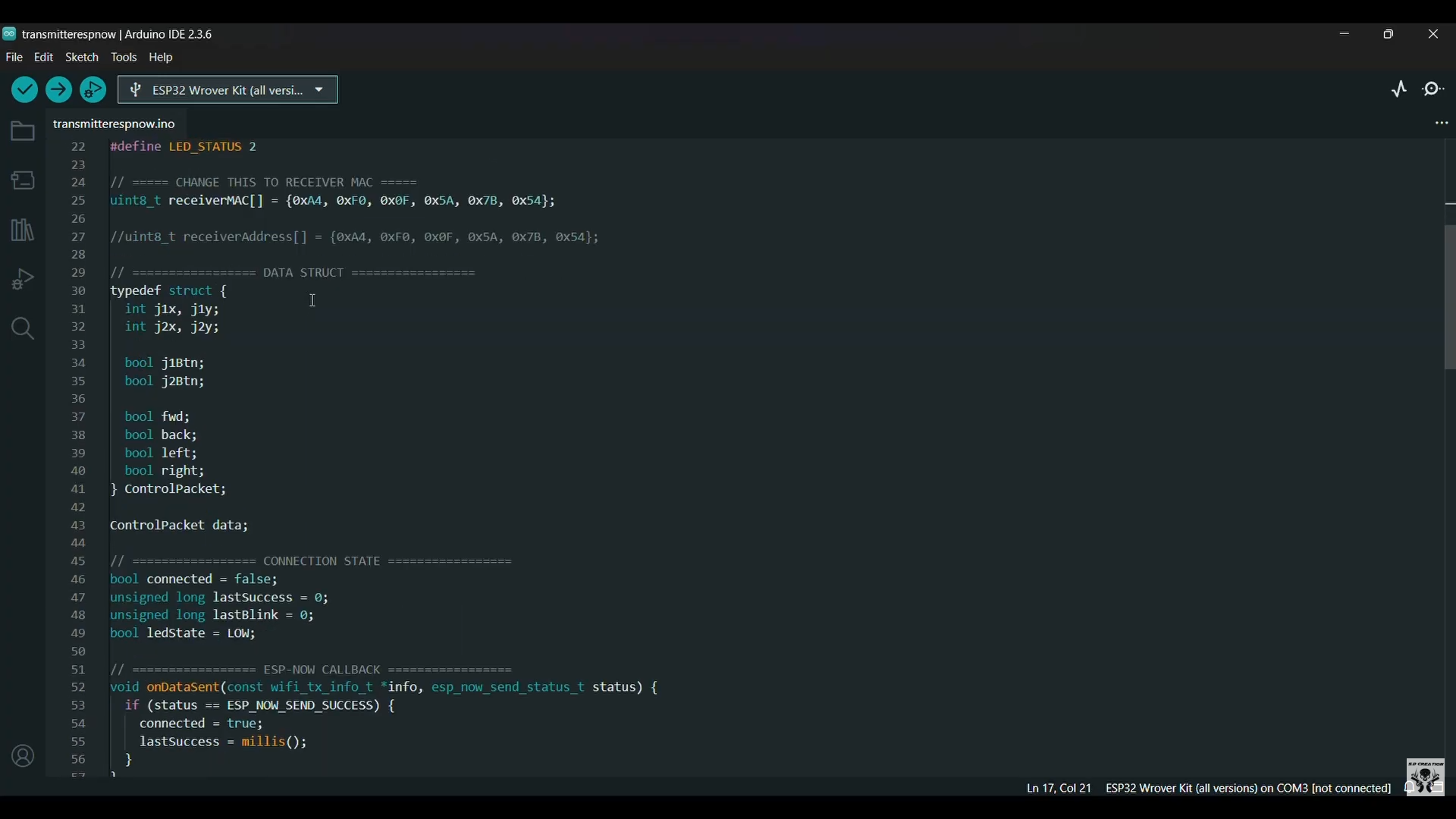This screenshot has height=819, width=1456.
Task: Open the File menu
Action: coord(14,58)
